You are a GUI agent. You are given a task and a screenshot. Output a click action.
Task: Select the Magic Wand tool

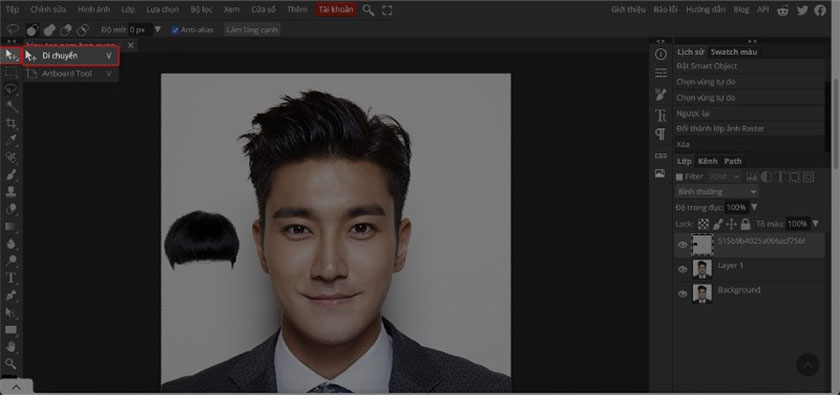point(11,106)
